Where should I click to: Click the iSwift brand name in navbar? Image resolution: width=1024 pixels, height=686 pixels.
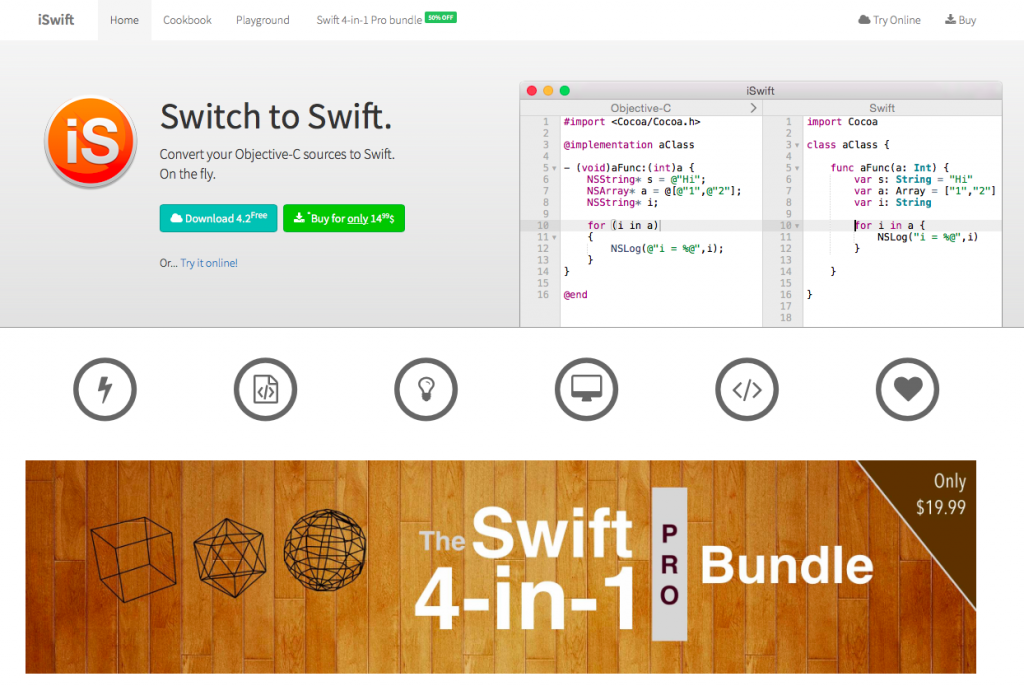(x=55, y=20)
